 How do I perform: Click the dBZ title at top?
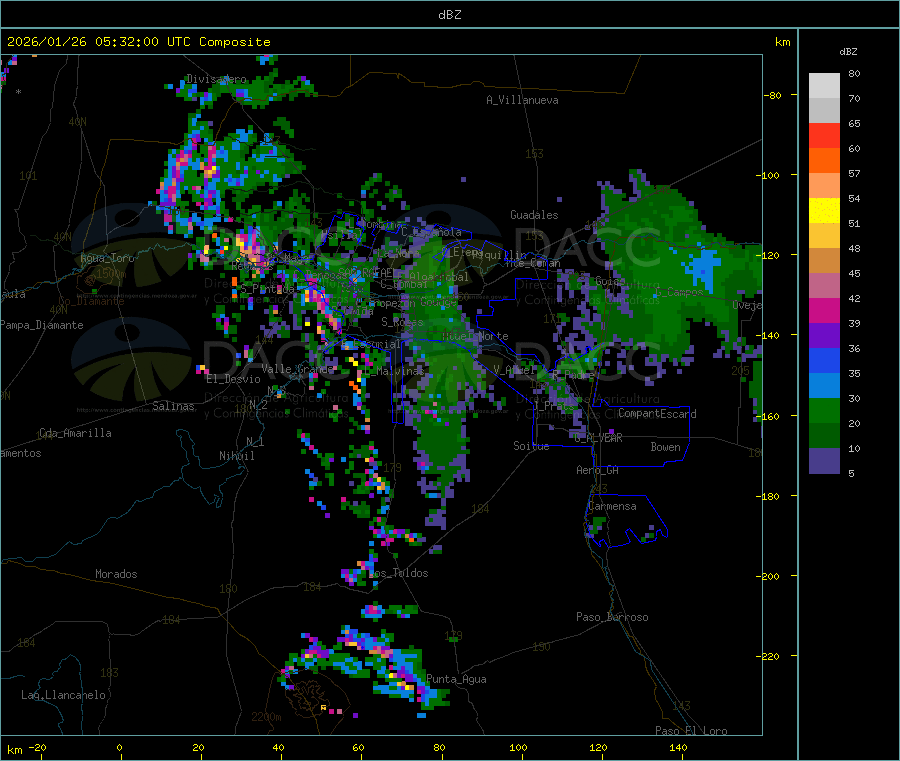point(449,15)
